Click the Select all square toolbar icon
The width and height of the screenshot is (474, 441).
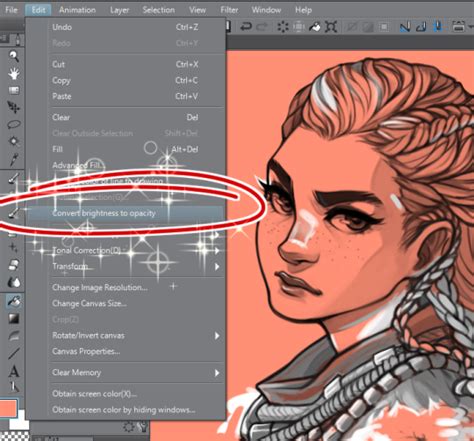coord(384,27)
